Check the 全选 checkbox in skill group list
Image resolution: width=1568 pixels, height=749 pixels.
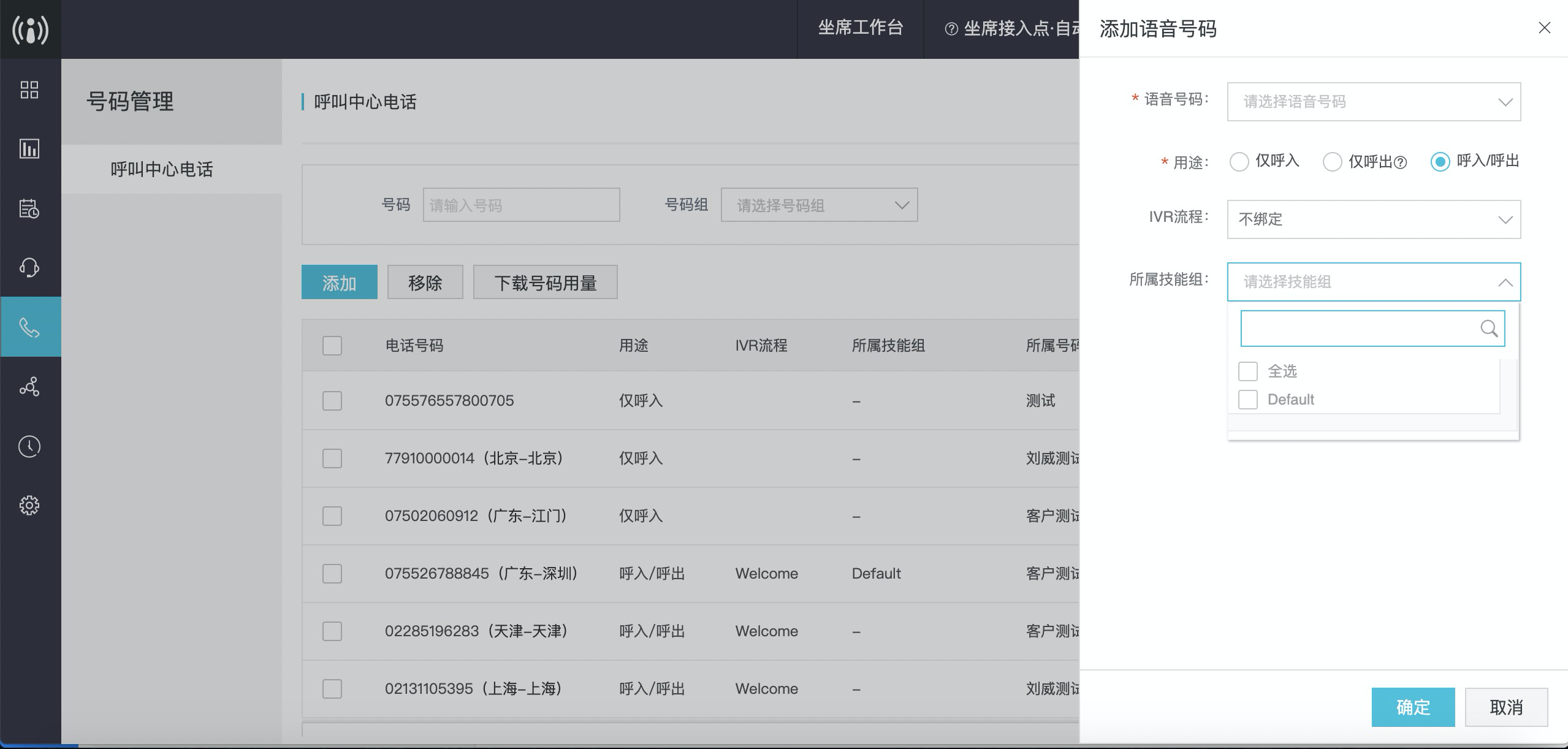(1248, 371)
